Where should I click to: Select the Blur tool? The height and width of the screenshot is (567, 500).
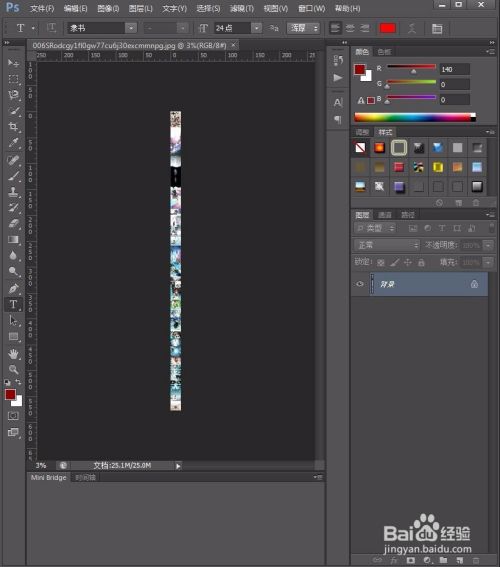[x=13, y=255]
